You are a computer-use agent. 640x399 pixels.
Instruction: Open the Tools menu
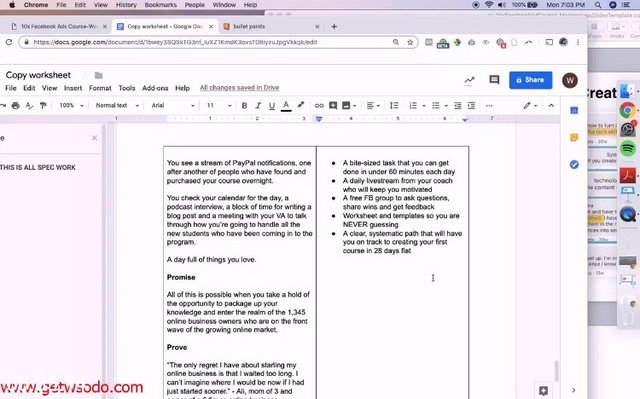click(x=127, y=88)
